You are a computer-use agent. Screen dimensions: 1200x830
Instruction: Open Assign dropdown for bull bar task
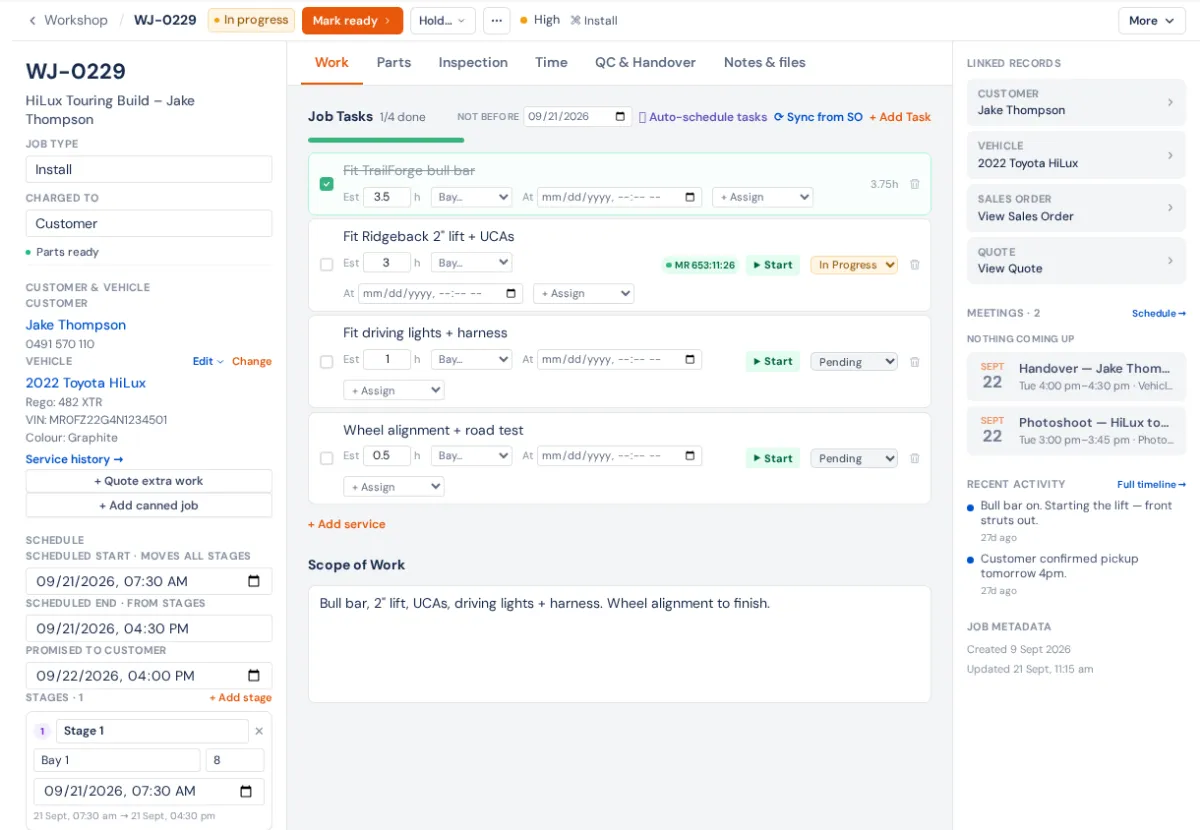[762, 197]
